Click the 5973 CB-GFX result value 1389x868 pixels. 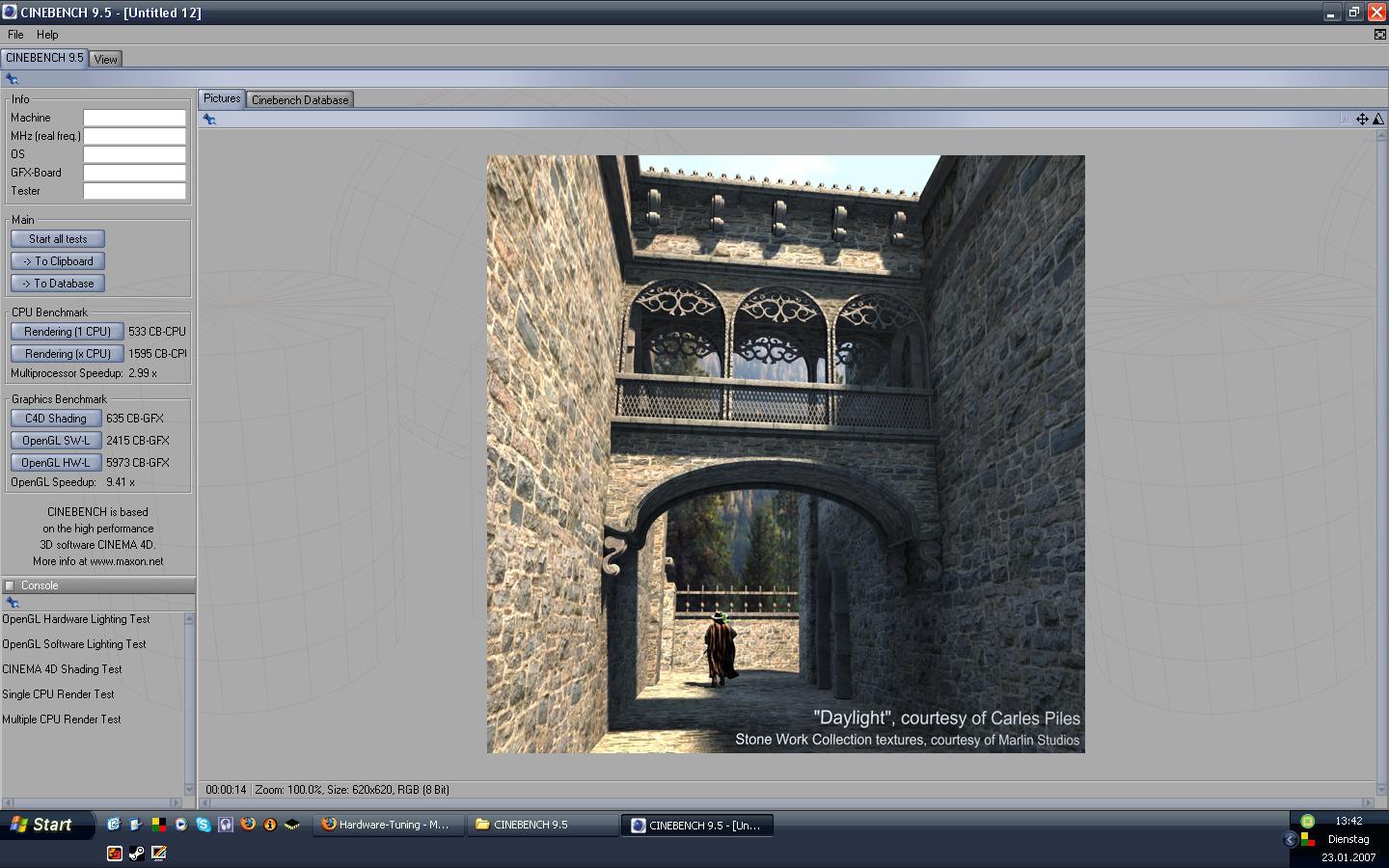[138, 463]
